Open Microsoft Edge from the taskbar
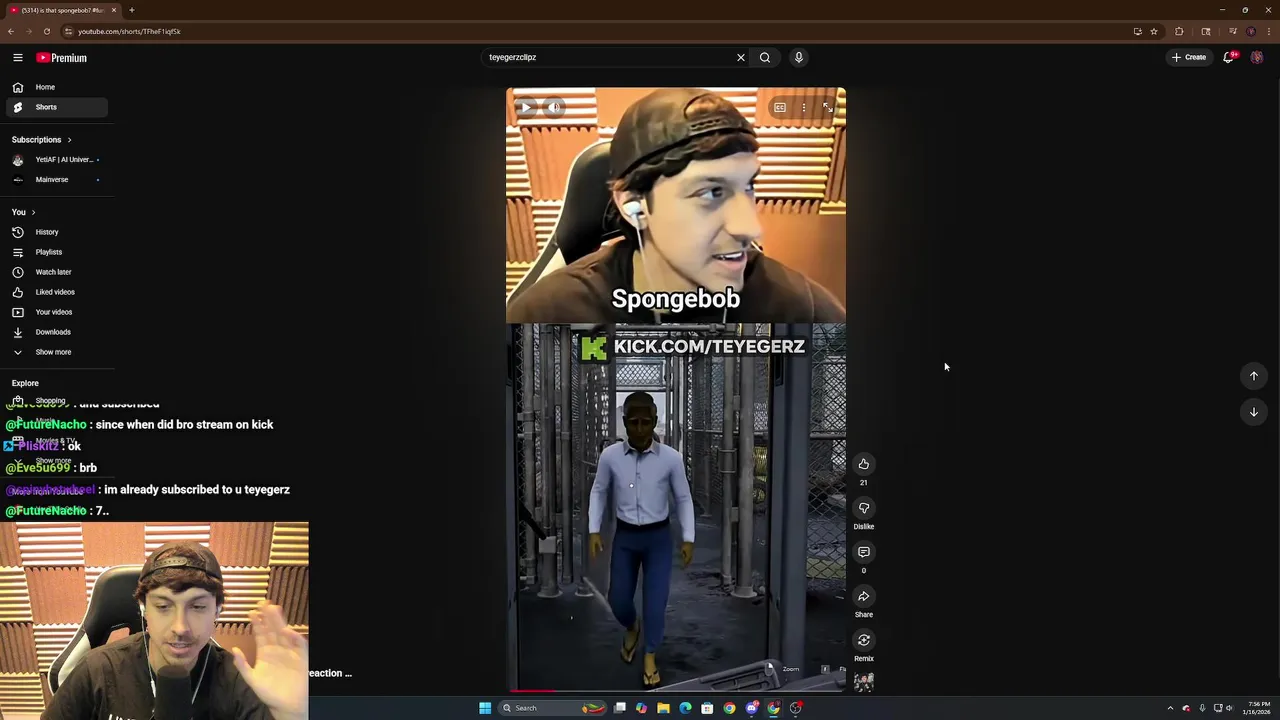The image size is (1280, 720). pyautogui.click(x=685, y=708)
